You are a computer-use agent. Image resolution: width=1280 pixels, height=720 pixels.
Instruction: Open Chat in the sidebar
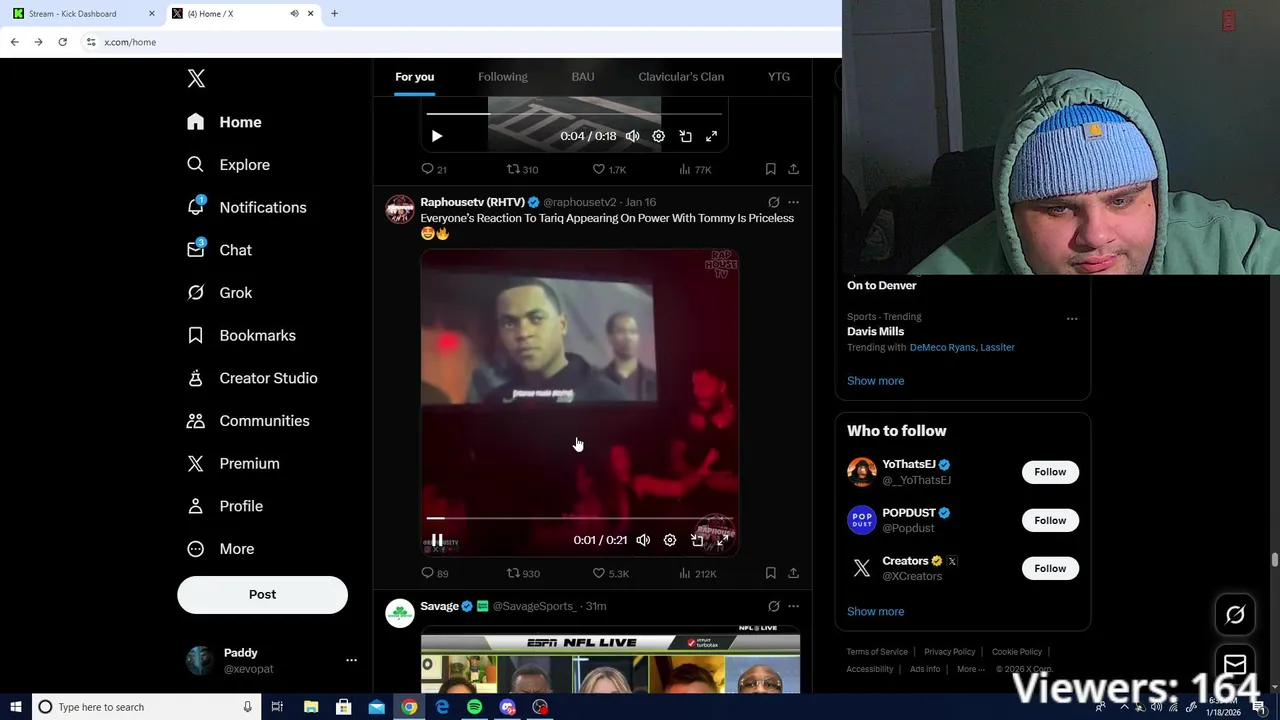pos(219,250)
